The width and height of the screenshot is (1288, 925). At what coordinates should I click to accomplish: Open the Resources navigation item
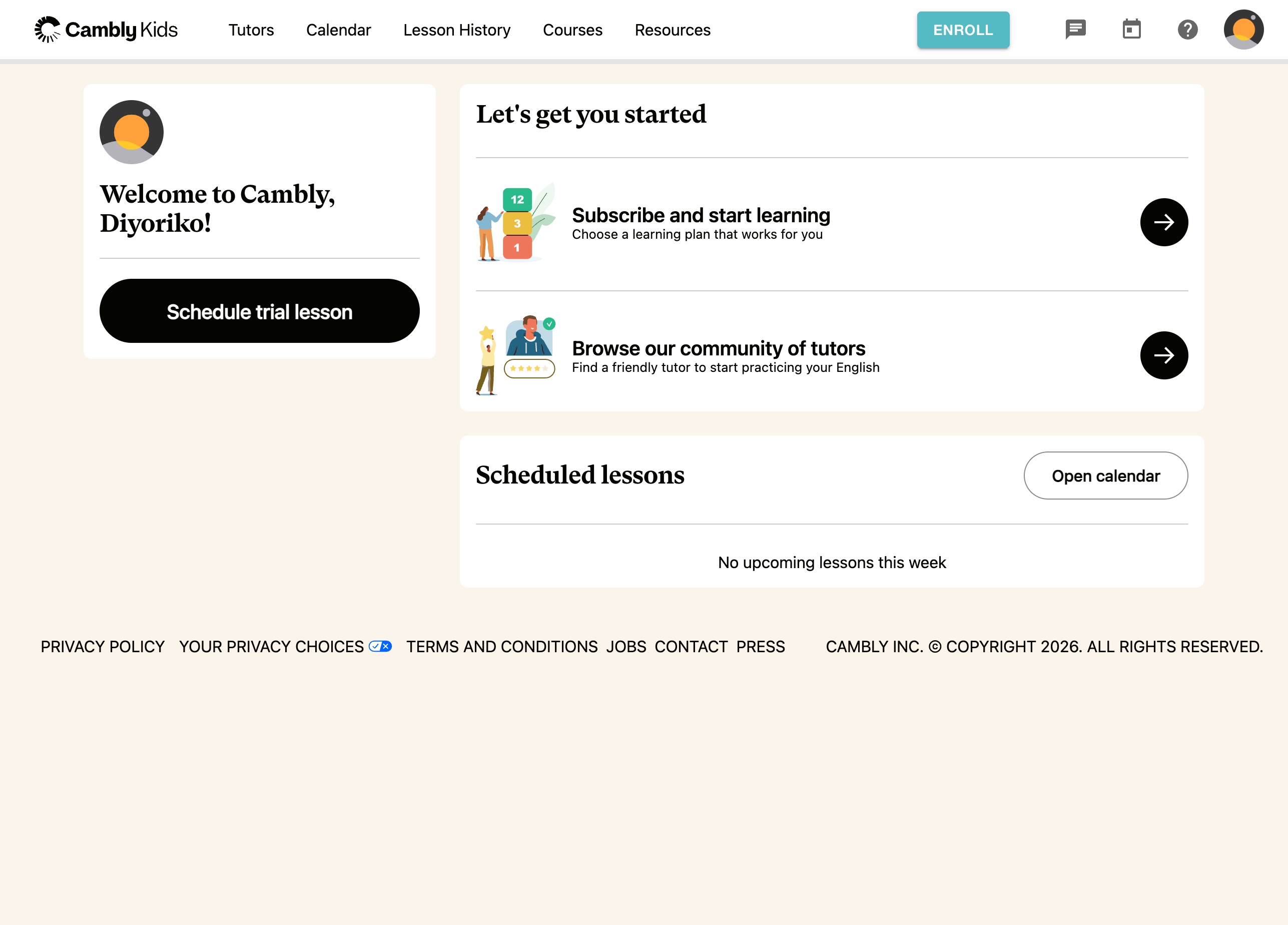click(x=673, y=30)
